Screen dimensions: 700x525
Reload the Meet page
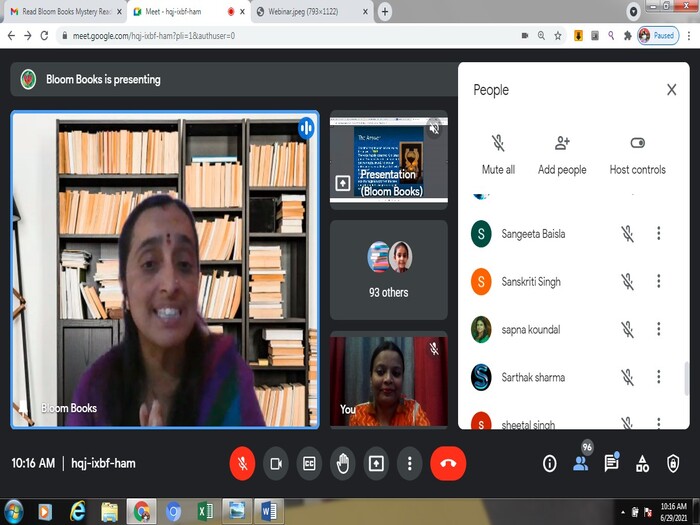pos(44,36)
